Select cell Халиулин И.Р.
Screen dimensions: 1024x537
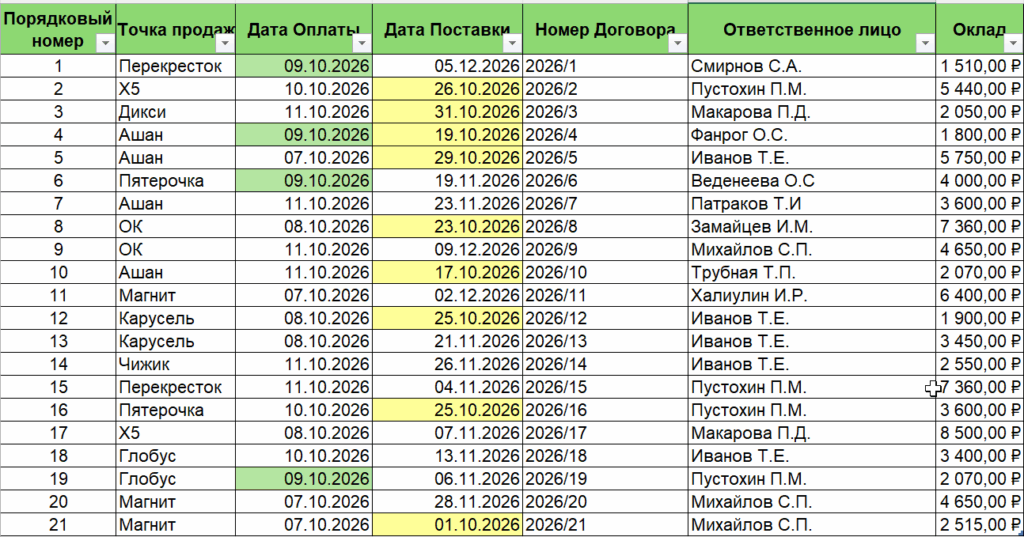click(812, 295)
